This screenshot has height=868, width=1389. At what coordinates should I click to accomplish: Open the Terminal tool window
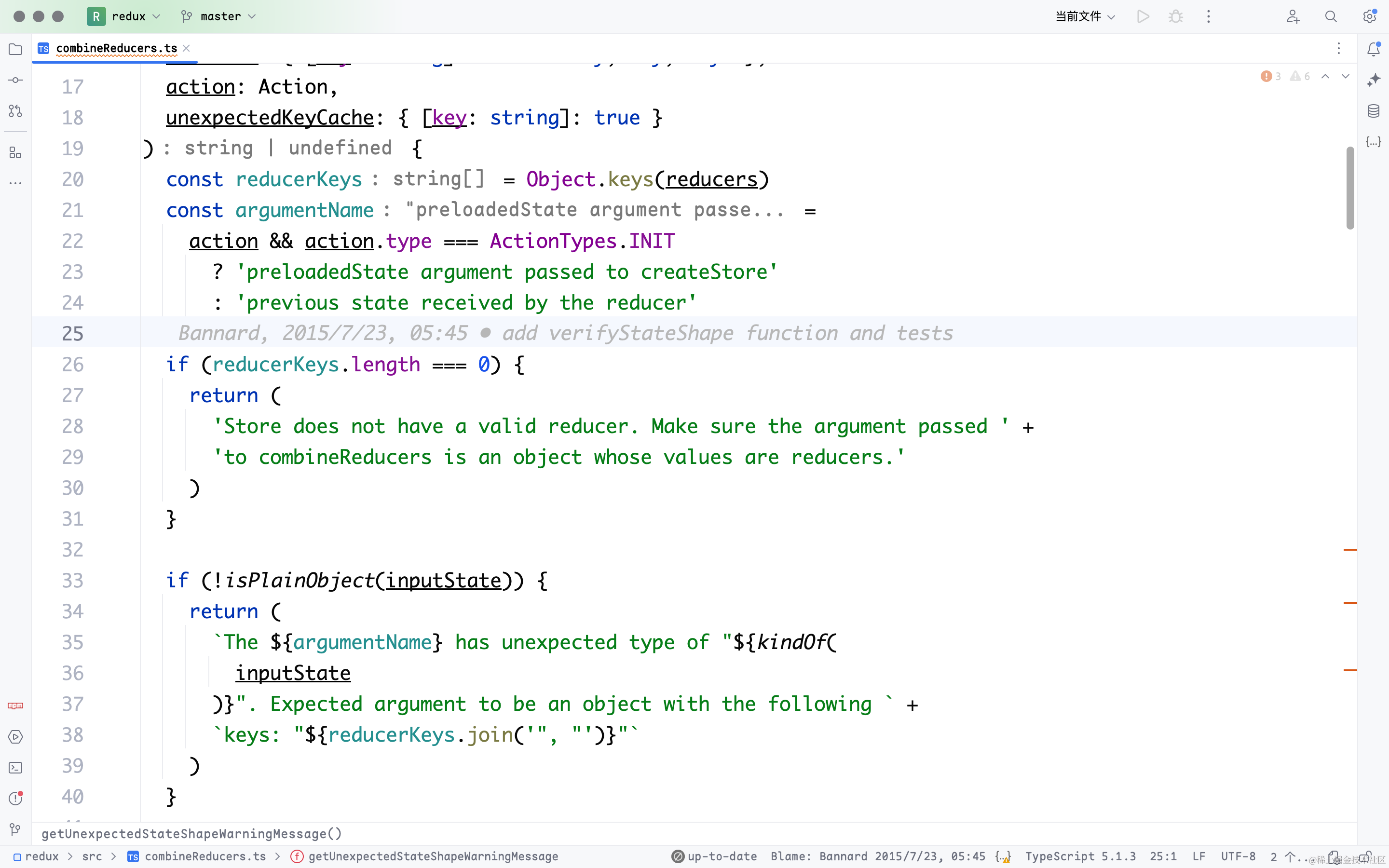coord(15,768)
